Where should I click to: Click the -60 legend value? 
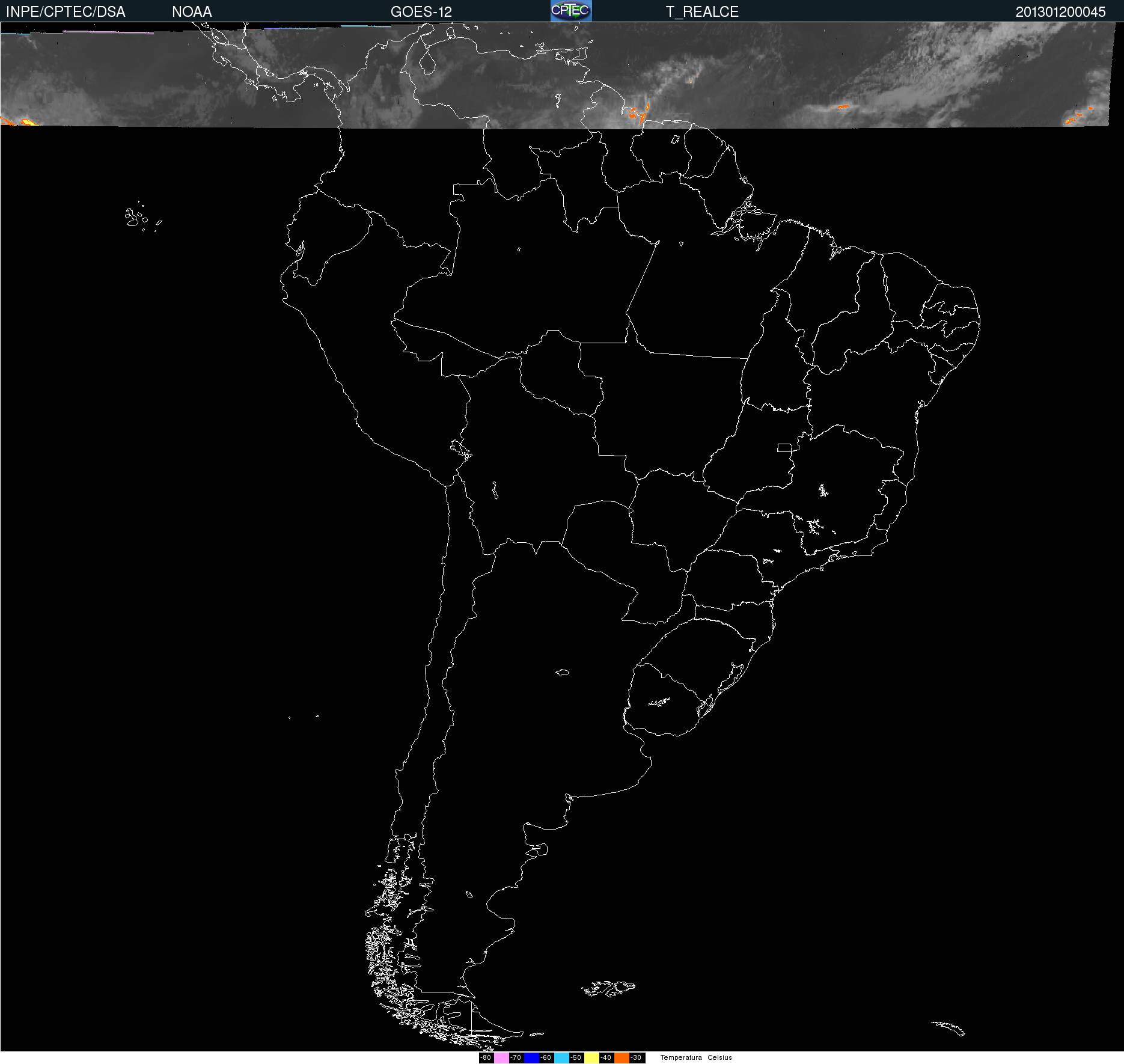click(x=546, y=1057)
